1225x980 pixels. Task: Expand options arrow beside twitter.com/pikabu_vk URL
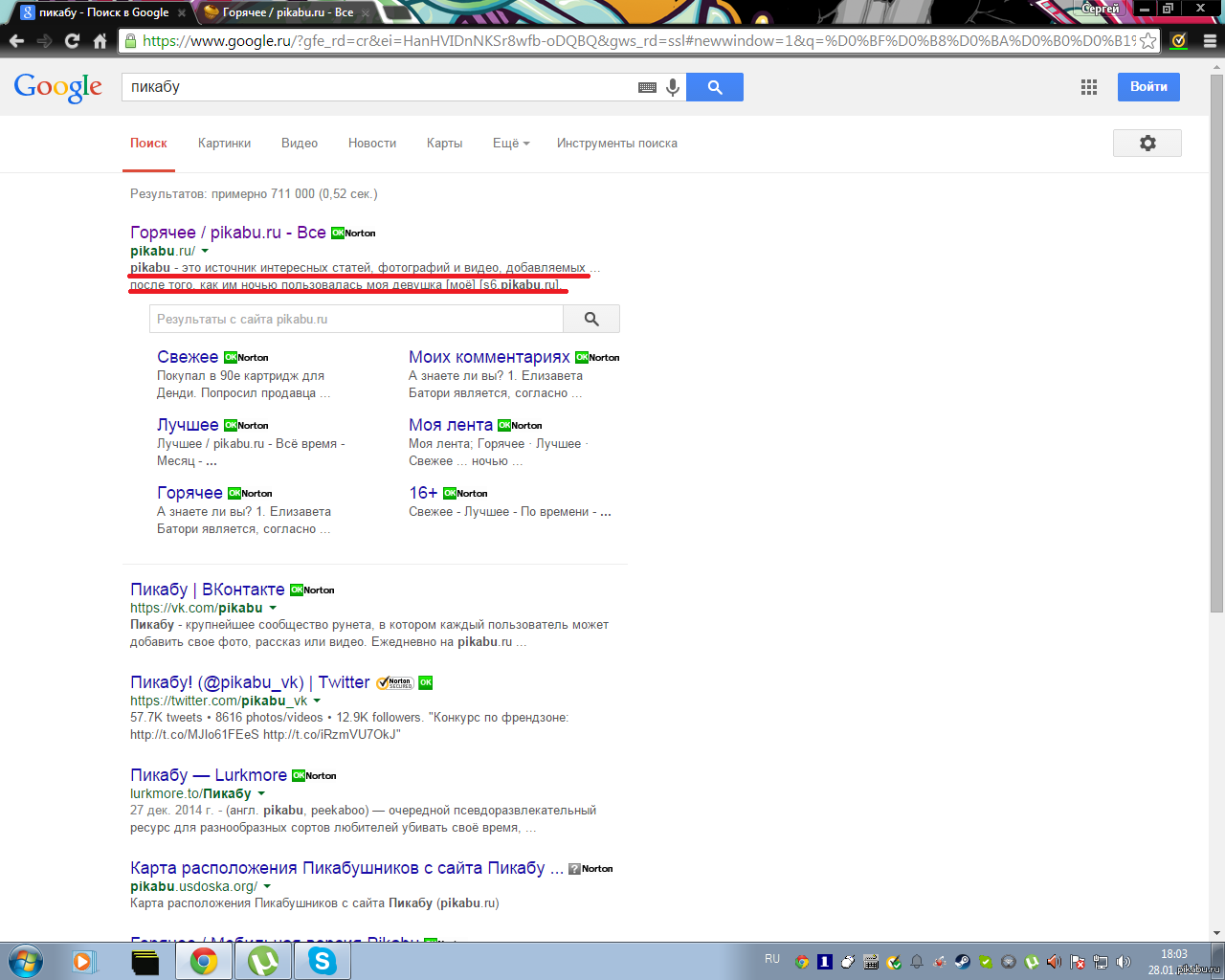click(x=317, y=701)
